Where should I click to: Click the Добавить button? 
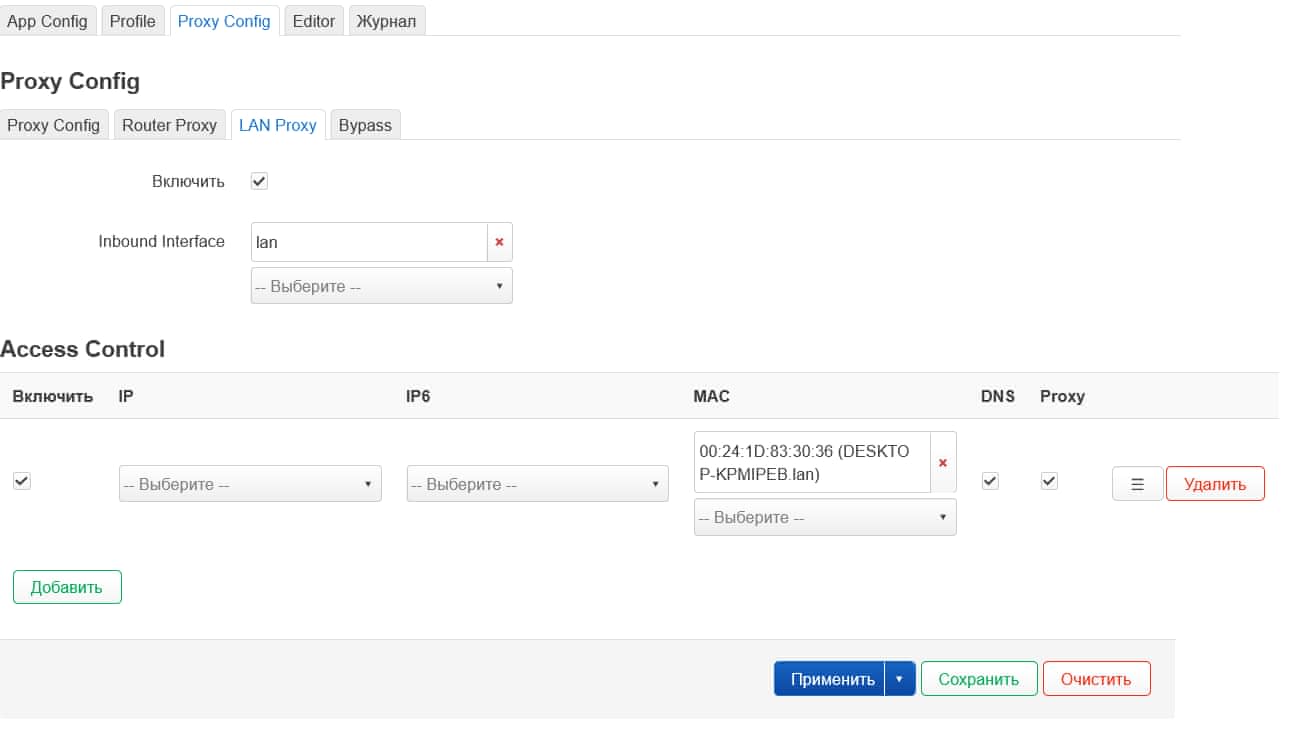tap(67, 587)
